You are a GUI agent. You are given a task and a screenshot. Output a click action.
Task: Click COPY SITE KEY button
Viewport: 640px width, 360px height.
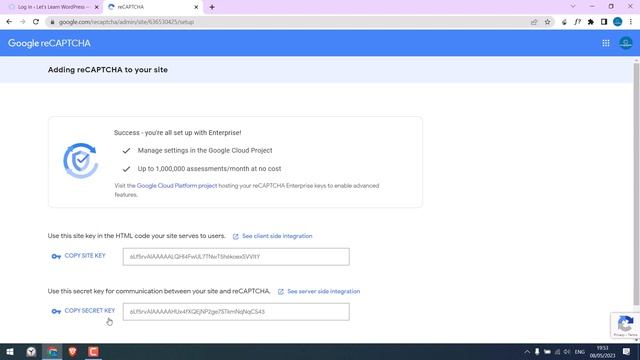pyautogui.click(x=79, y=256)
